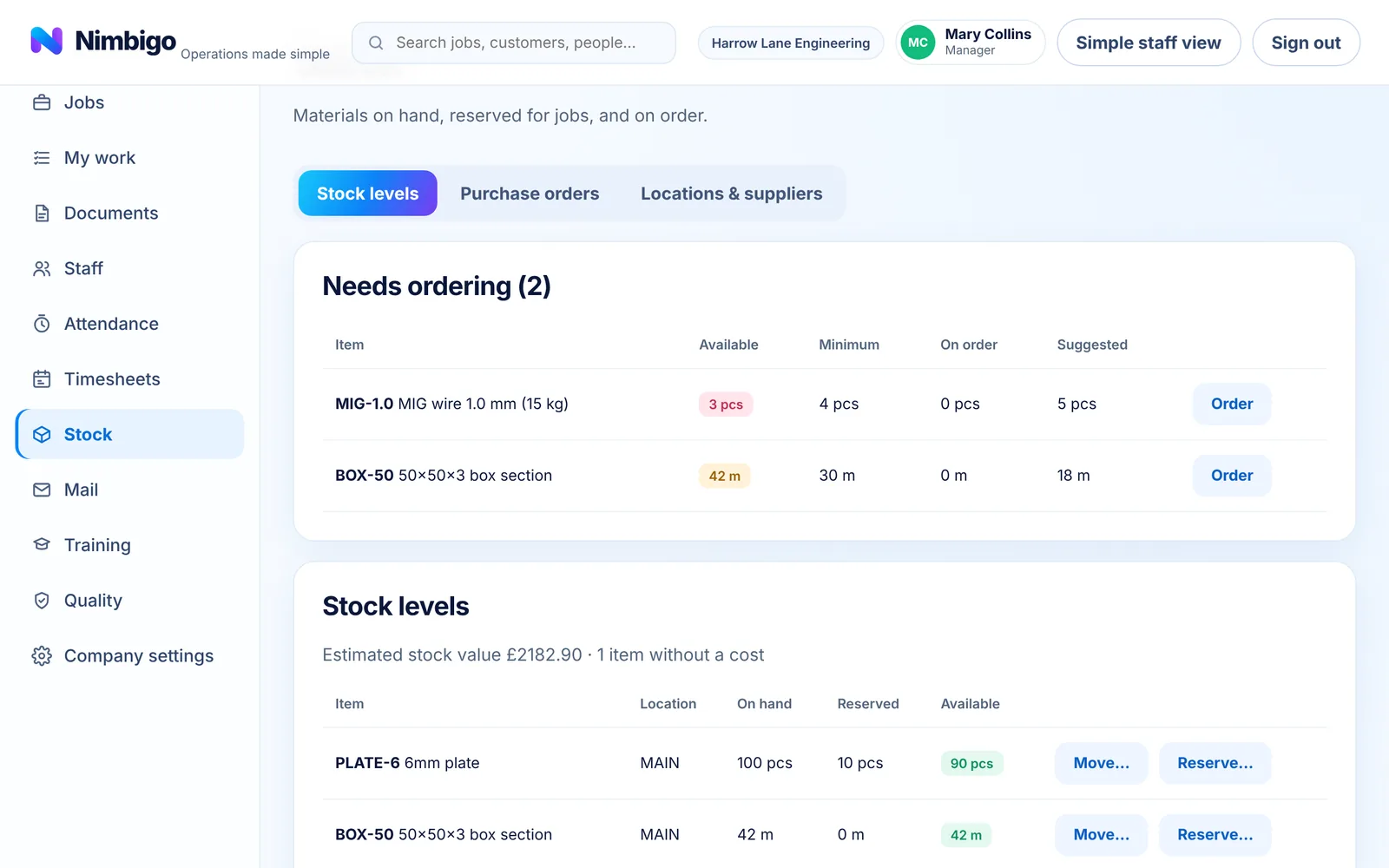Click the 3 pcs available badge

pos(726,404)
